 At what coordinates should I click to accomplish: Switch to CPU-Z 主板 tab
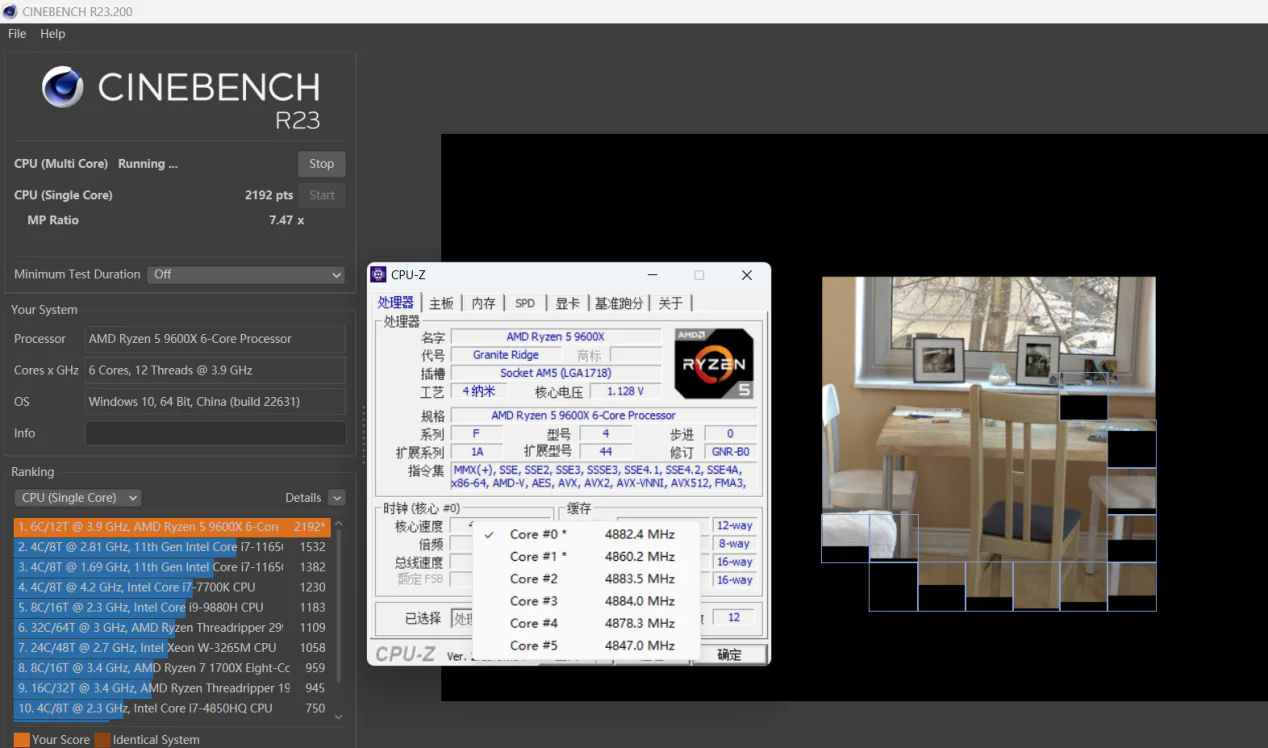(x=441, y=303)
